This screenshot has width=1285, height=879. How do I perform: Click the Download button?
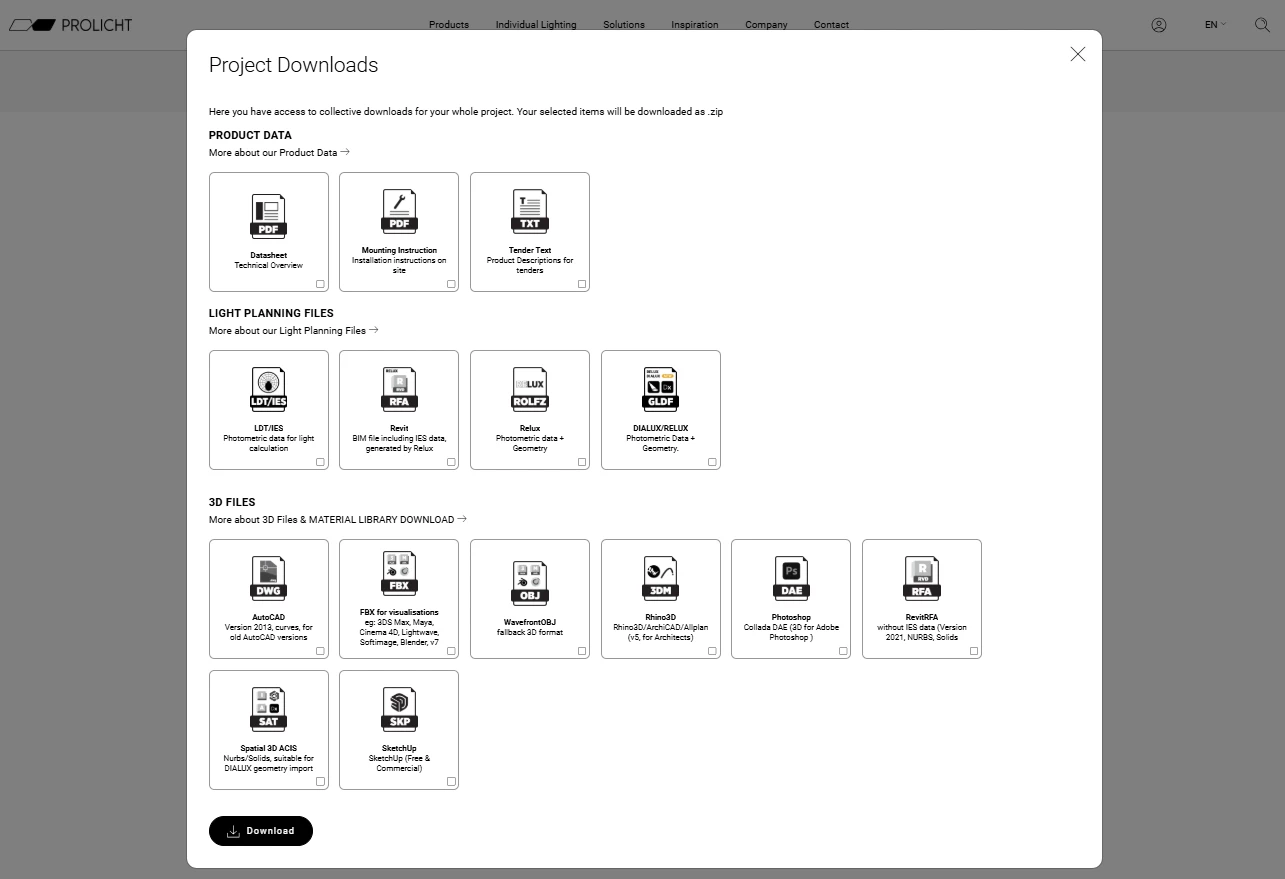pyautogui.click(x=260, y=830)
